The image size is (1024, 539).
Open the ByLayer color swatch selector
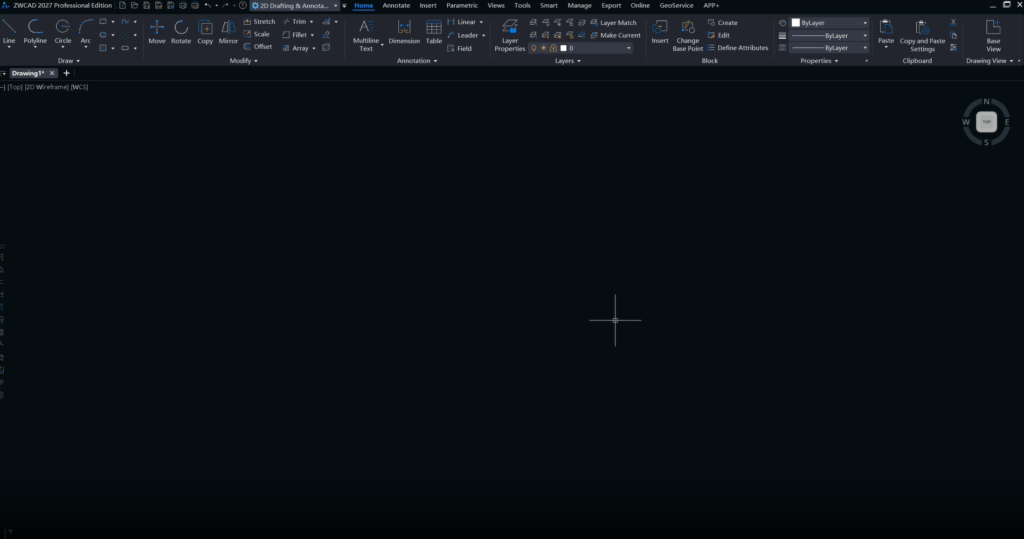point(829,22)
